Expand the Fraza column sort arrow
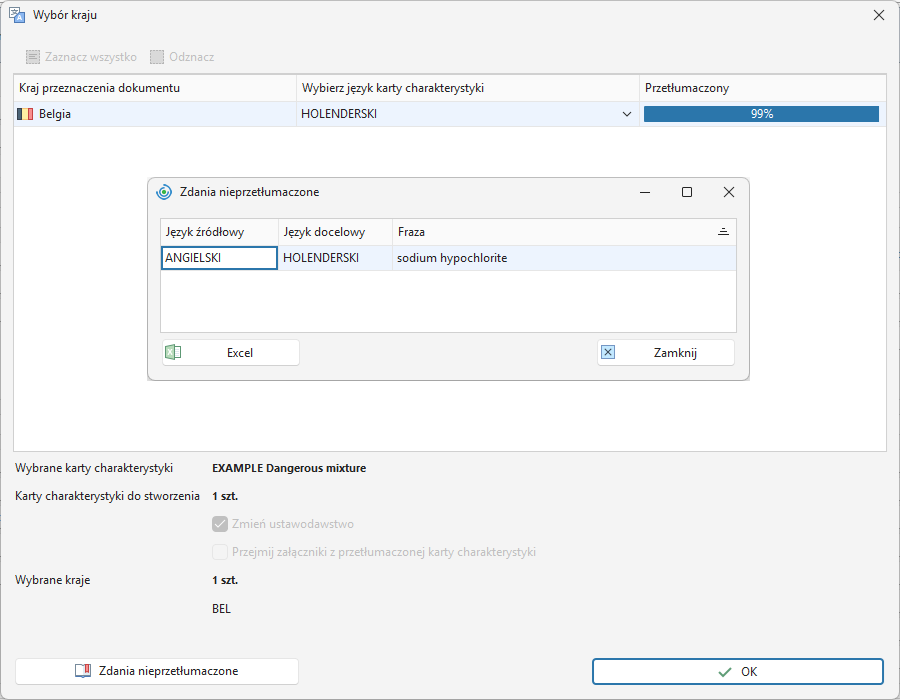The image size is (900, 700). pos(723,232)
